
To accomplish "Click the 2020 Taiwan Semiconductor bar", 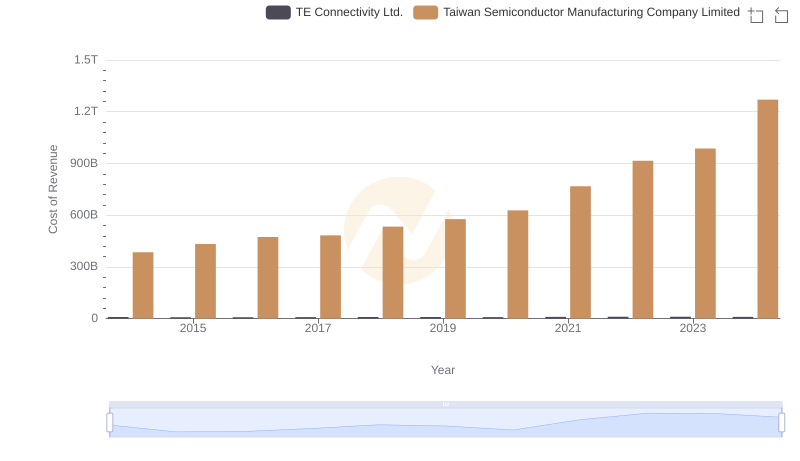I will [518, 264].
